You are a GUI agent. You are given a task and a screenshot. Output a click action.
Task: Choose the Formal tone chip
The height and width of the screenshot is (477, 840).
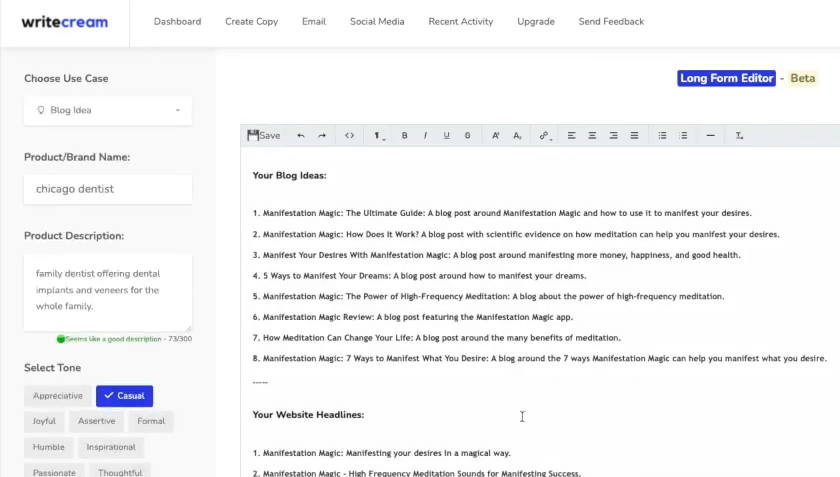pyautogui.click(x=150, y=421)
